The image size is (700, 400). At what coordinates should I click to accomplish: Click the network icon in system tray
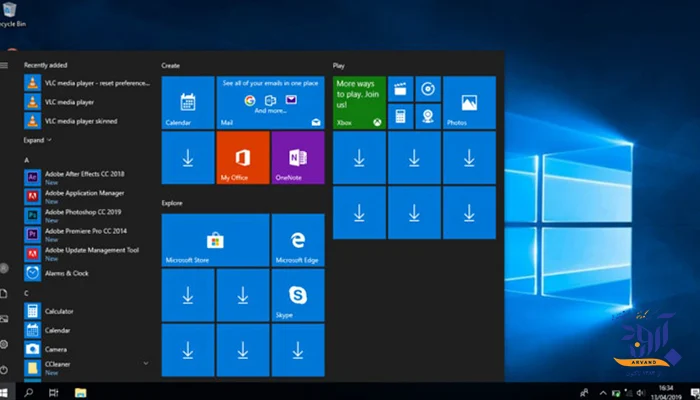[x=628, y=393]
